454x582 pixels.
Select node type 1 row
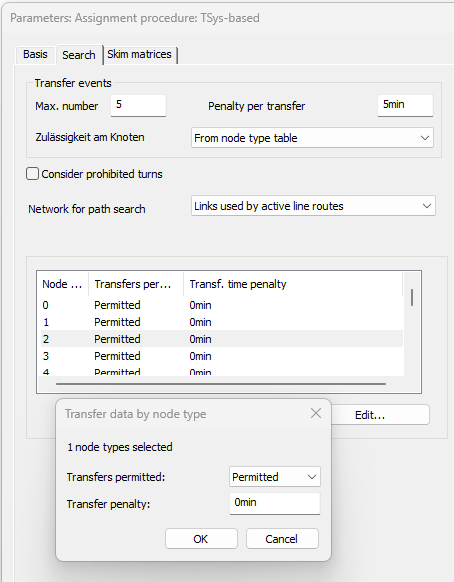coord(222,322)
